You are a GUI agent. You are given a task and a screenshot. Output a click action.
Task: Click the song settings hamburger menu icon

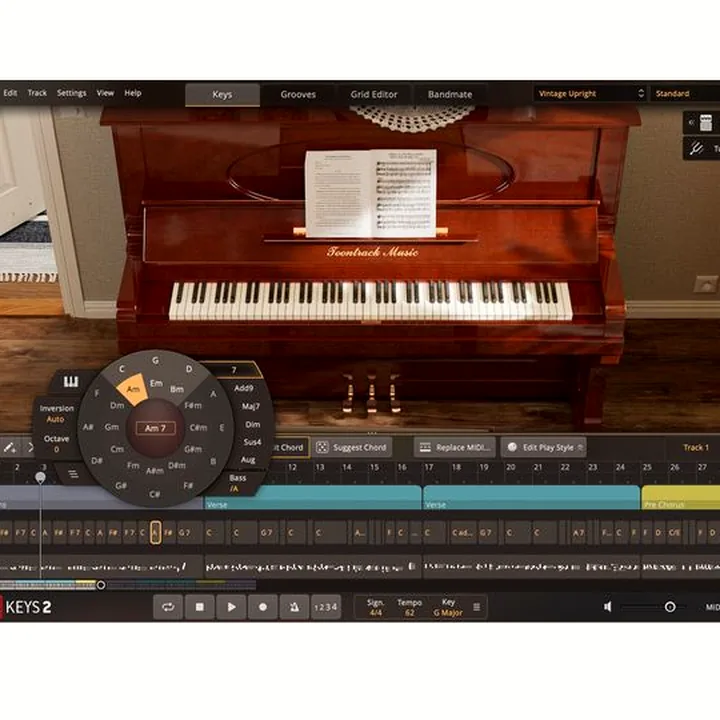(x=477, y=607)
